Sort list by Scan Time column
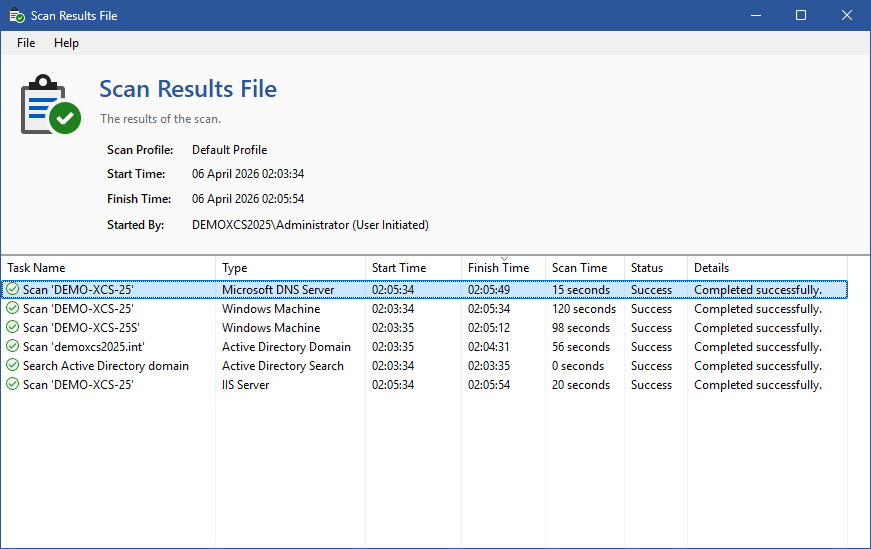This screenshot has height=549, width=871. tap(579, 268)
